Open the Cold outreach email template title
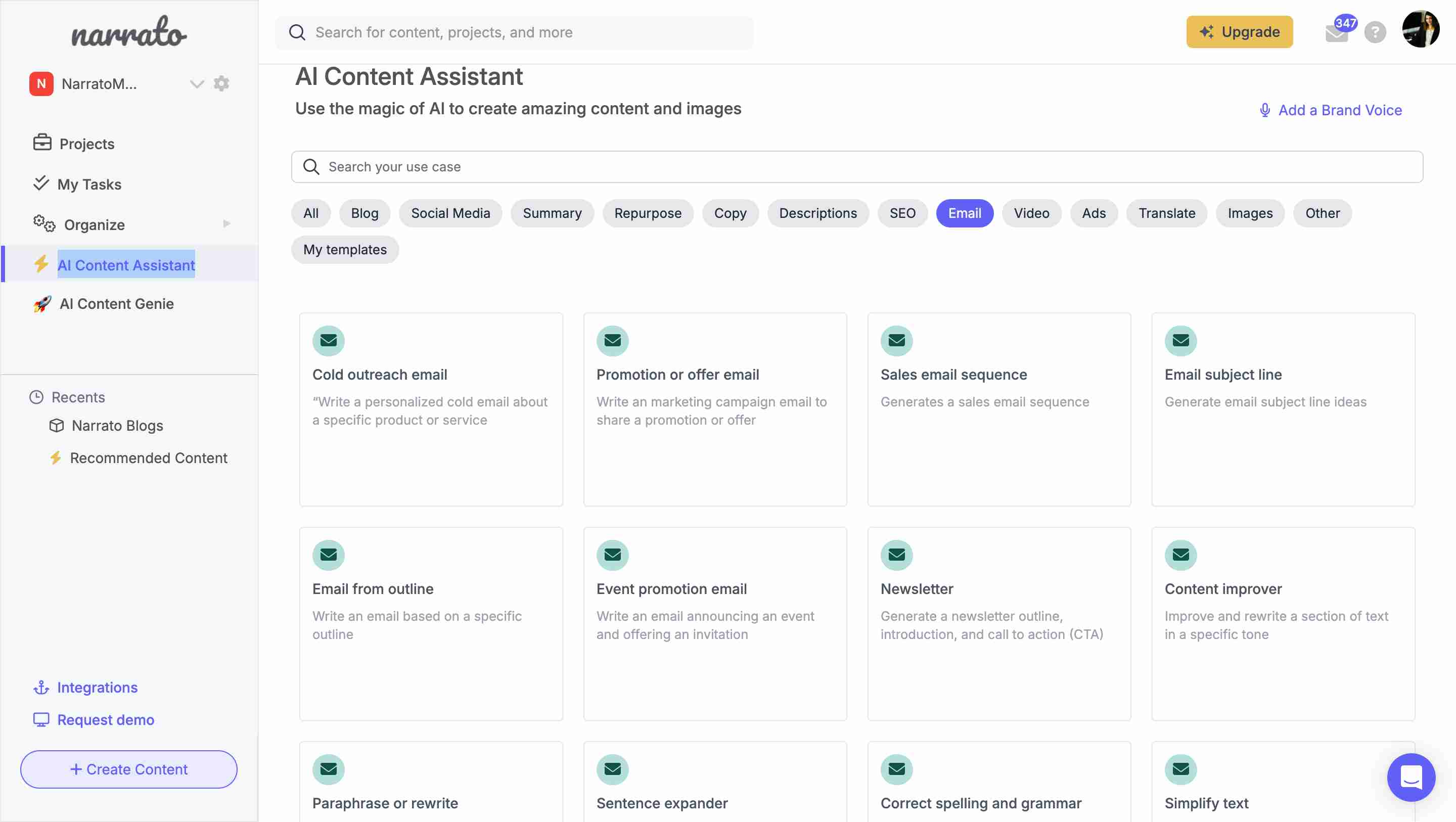 (x=380, y=374)
